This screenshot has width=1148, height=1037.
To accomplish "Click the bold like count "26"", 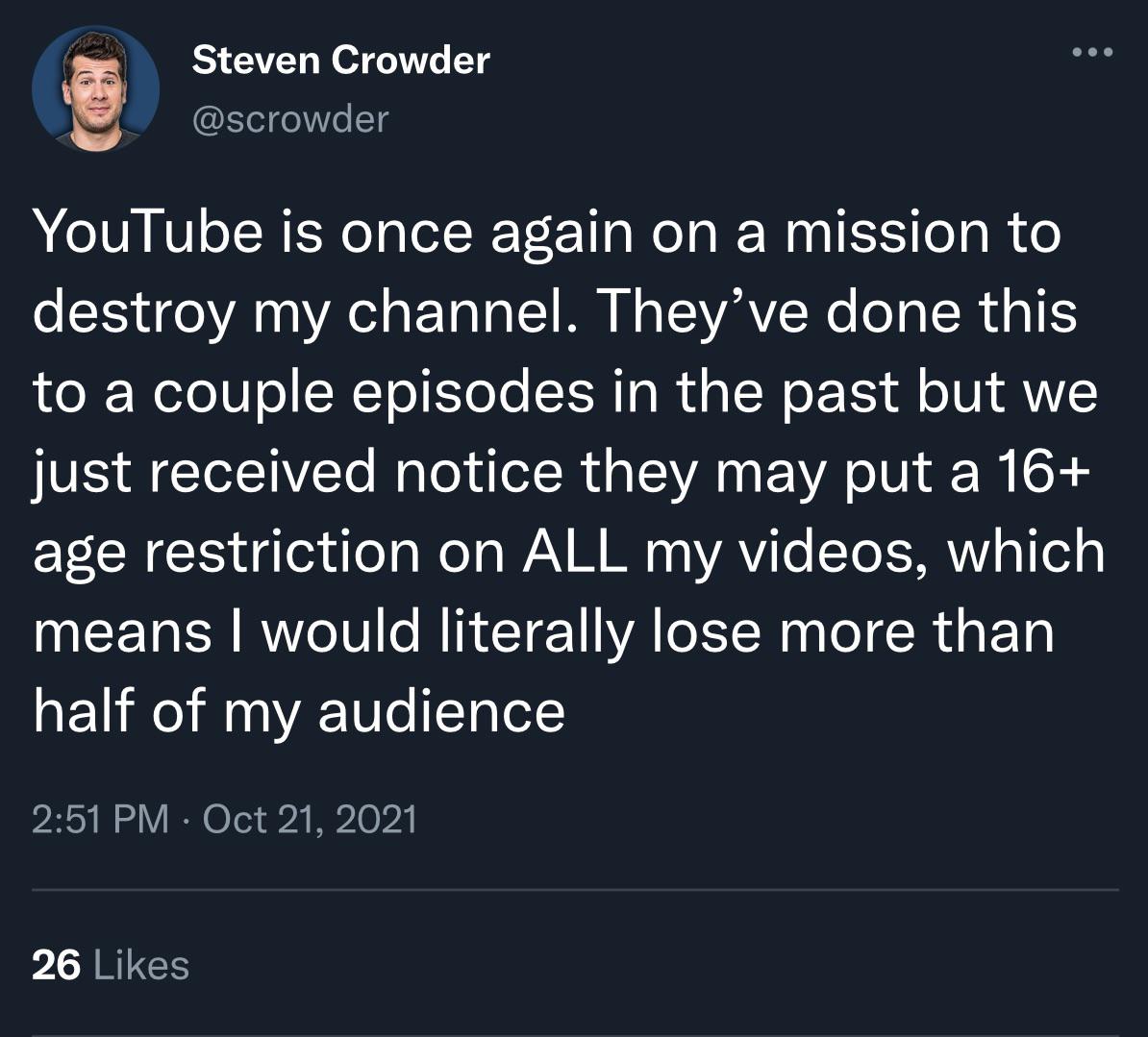I will pyautogui.click(x=56, y=964).
